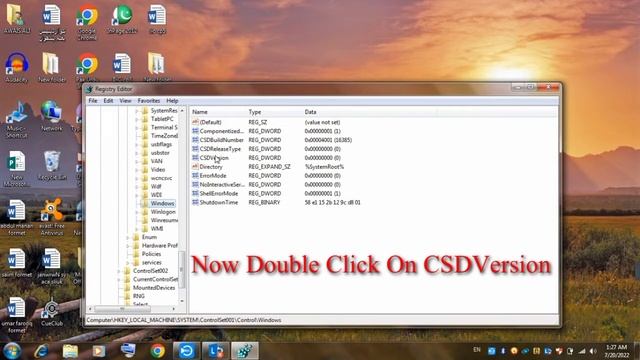Expand the usbflags registry key
The height and width of the screenshot is (360, 640).
coord(137,144)
